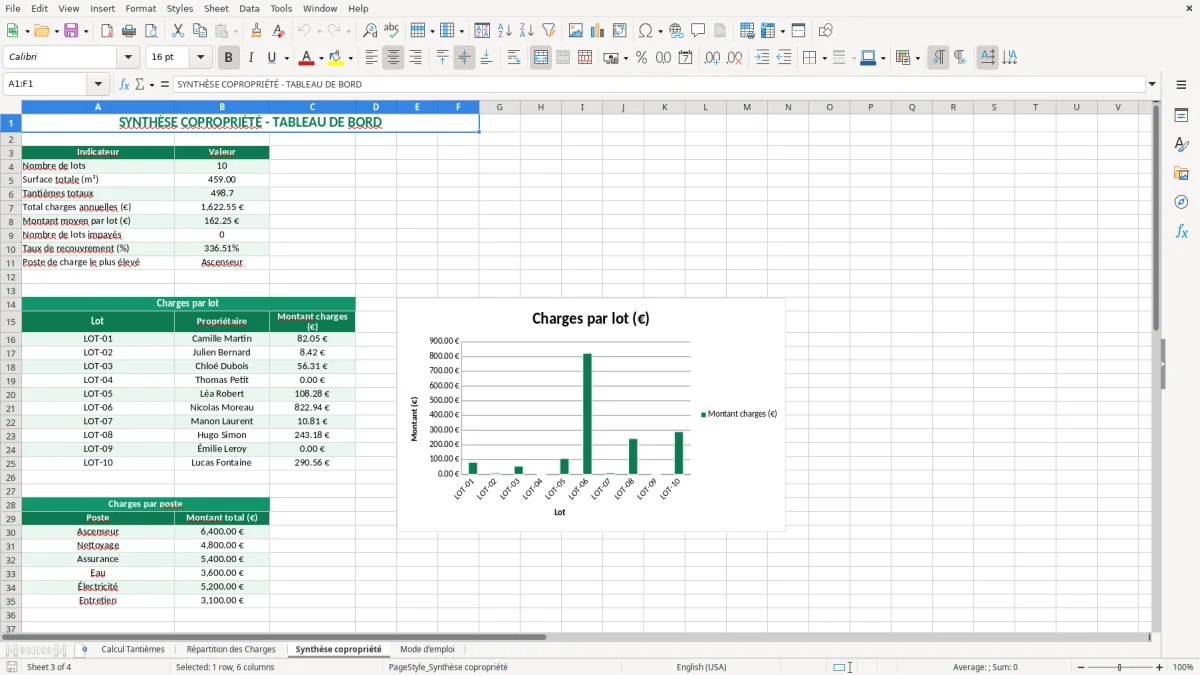Expand the formula bar with its arrow
The image size is (1200, 675).
[x=1152, y=85]
